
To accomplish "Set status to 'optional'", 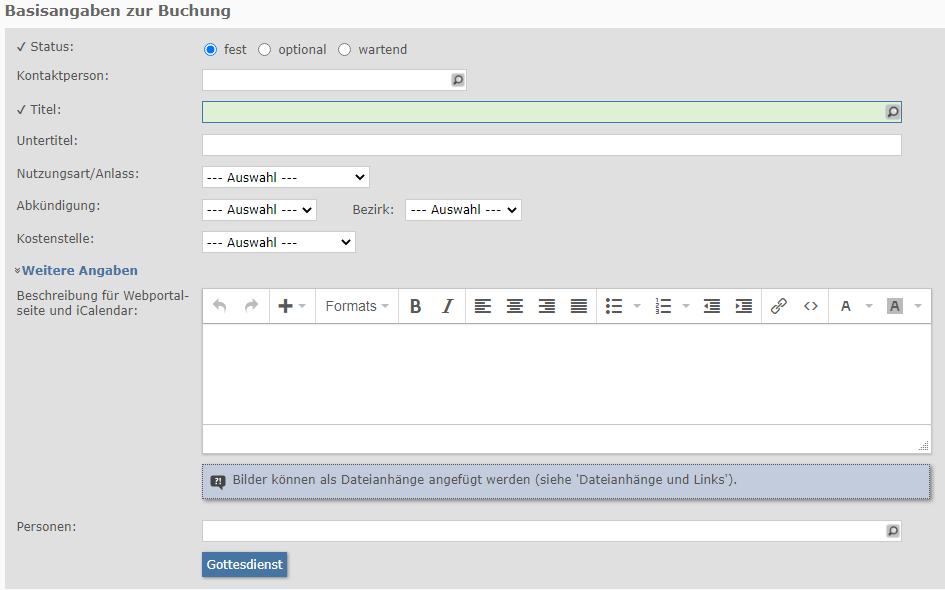I will pos(265,49).
